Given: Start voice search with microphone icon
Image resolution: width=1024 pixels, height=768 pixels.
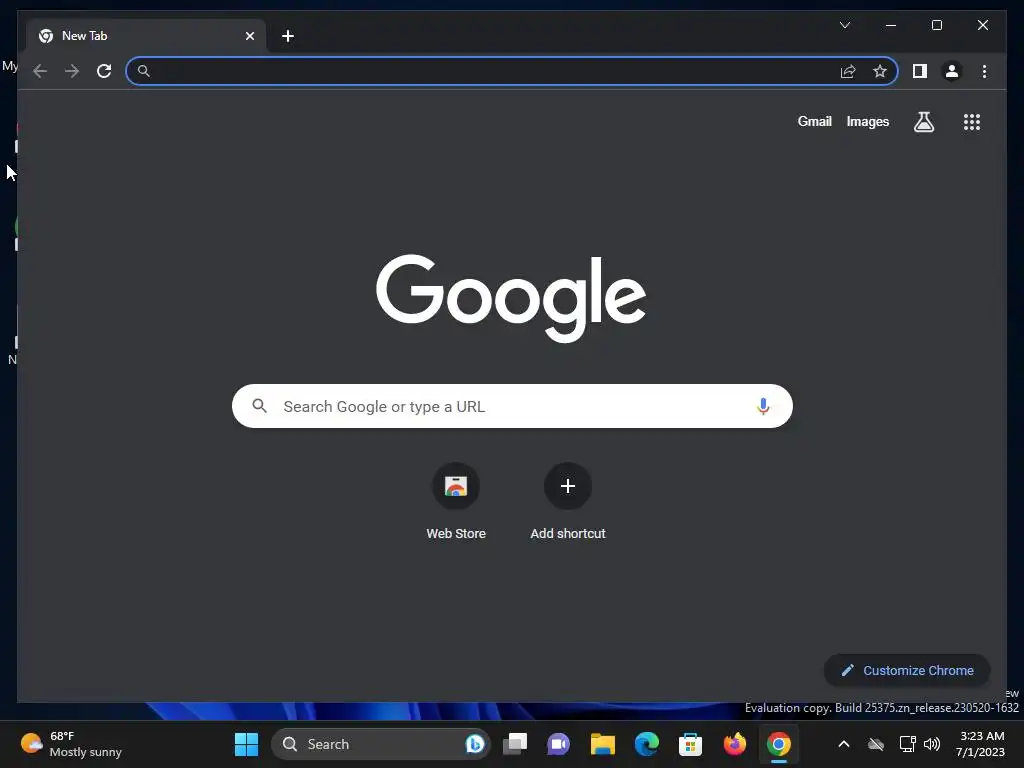Looking at the screenshot, I should 763,406.
